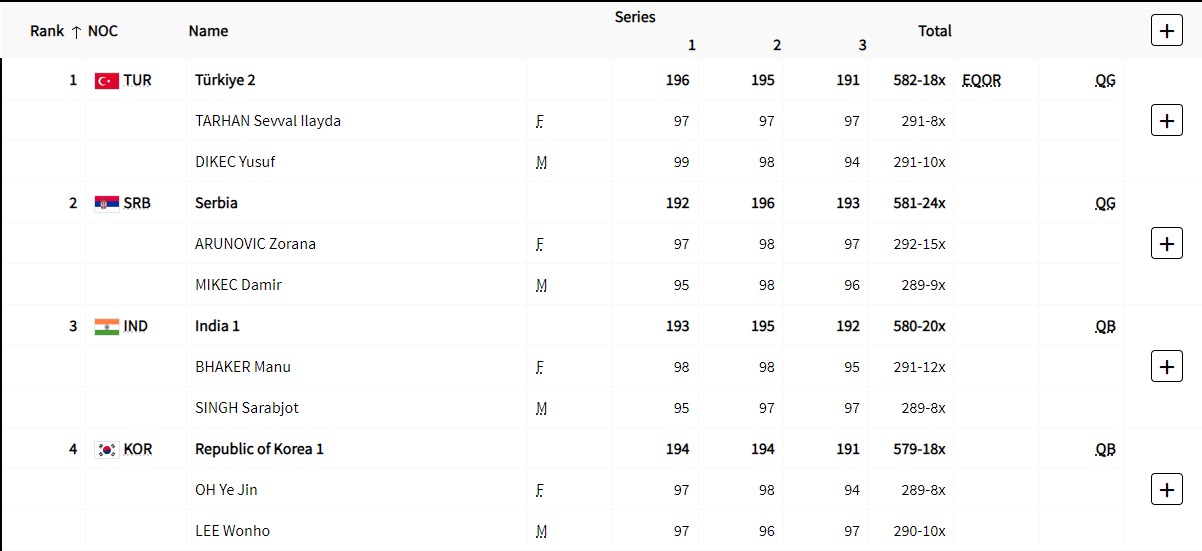
Task: Click the EQOR abbreviation for Türkiye 2
Action: pyautogui.click(x=981, y=81)
